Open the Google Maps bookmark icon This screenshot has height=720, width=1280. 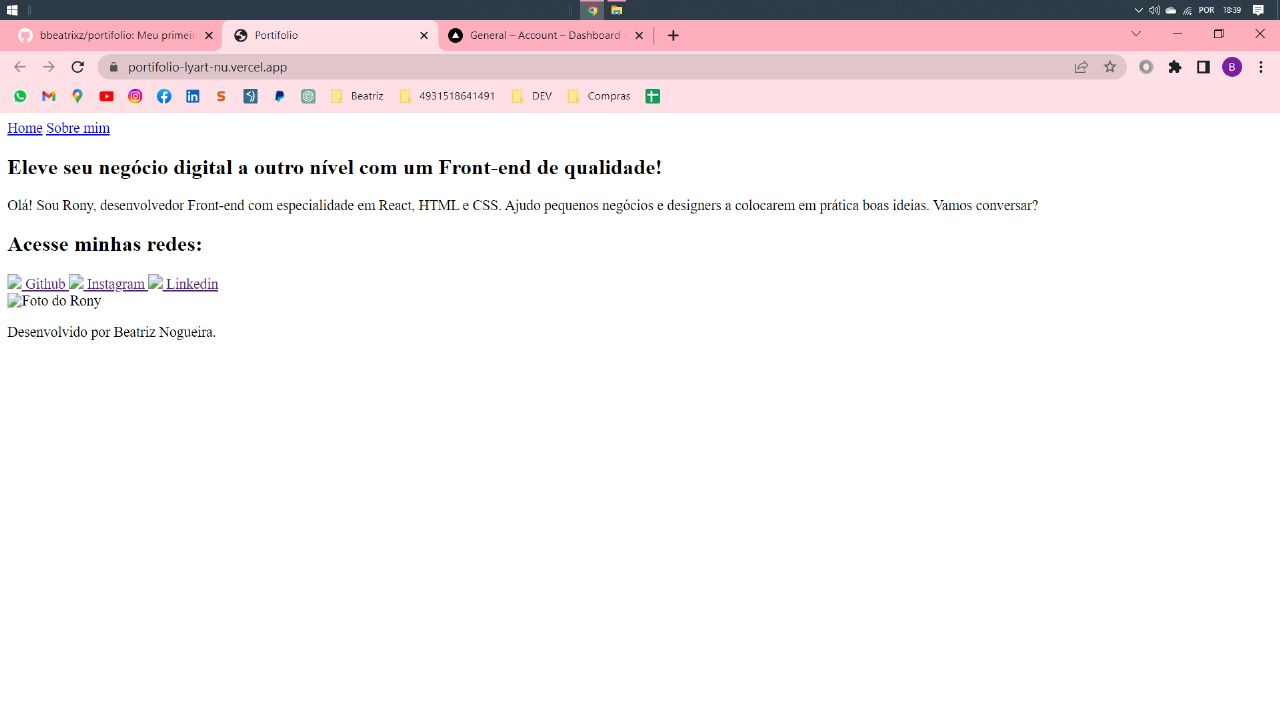coord(77,96)
